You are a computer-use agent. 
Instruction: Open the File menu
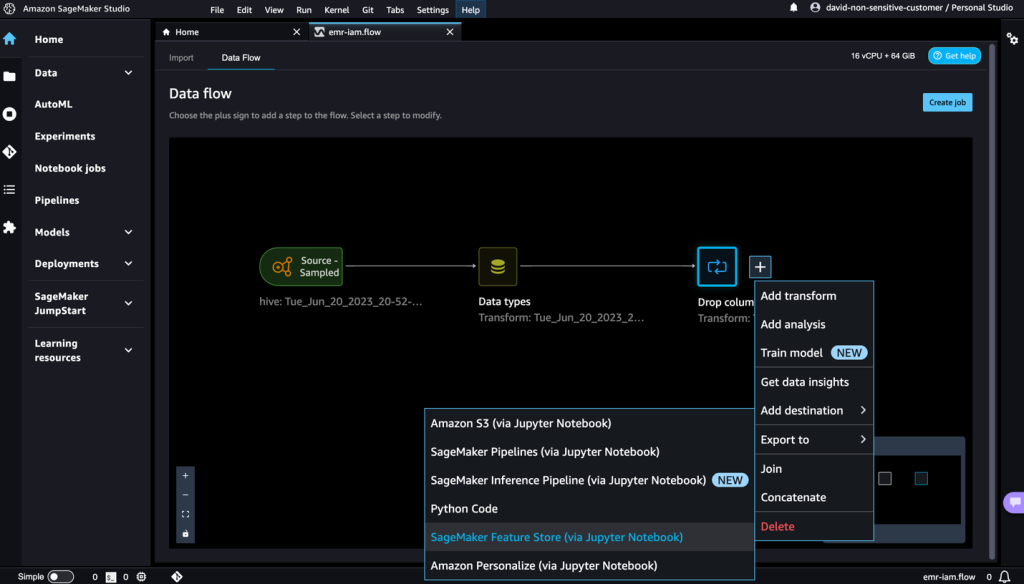(217, 10)
